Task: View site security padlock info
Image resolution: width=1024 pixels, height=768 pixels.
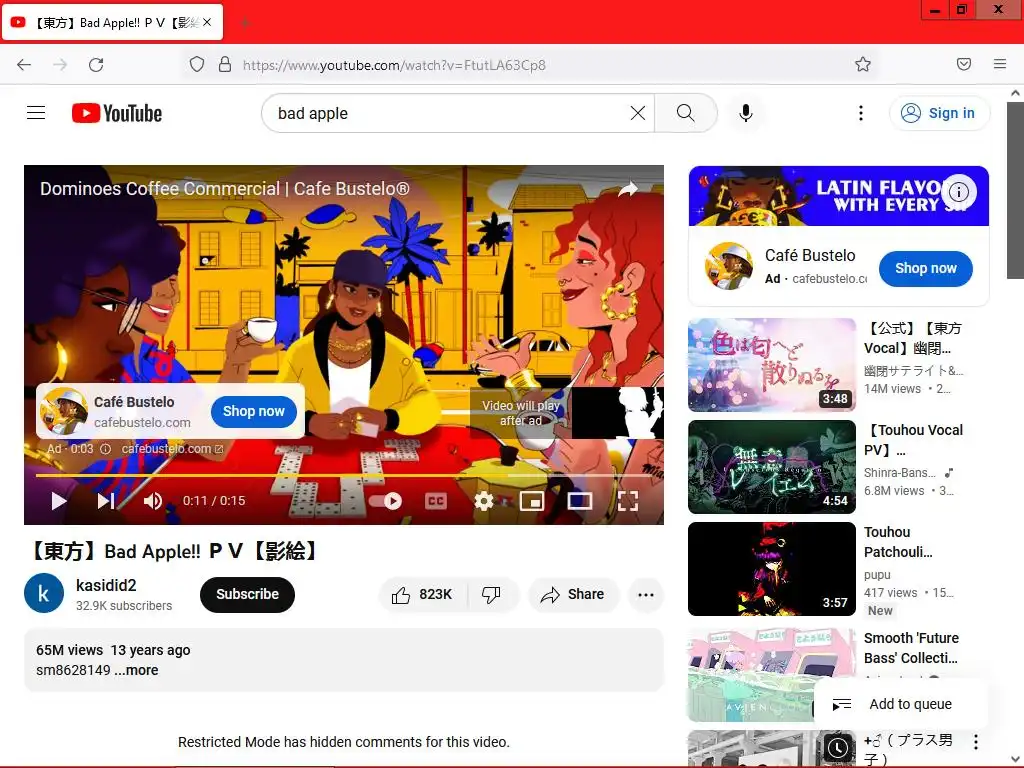Action: point(225,64)
